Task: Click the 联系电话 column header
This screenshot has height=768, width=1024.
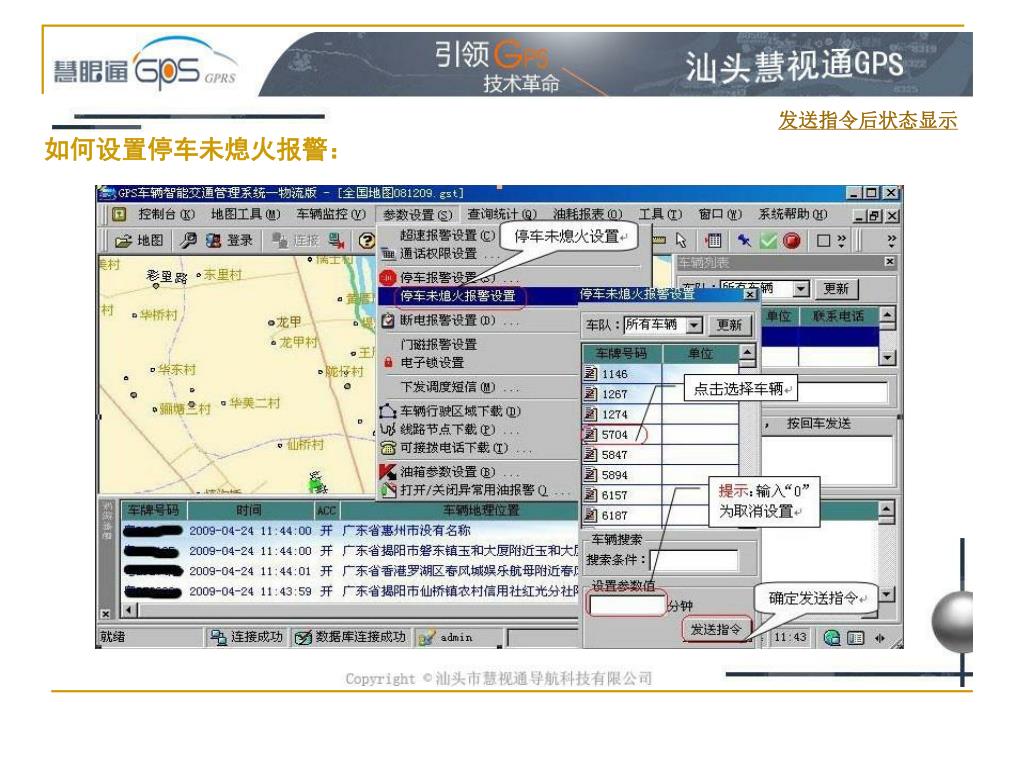Action: coord(839,316)
